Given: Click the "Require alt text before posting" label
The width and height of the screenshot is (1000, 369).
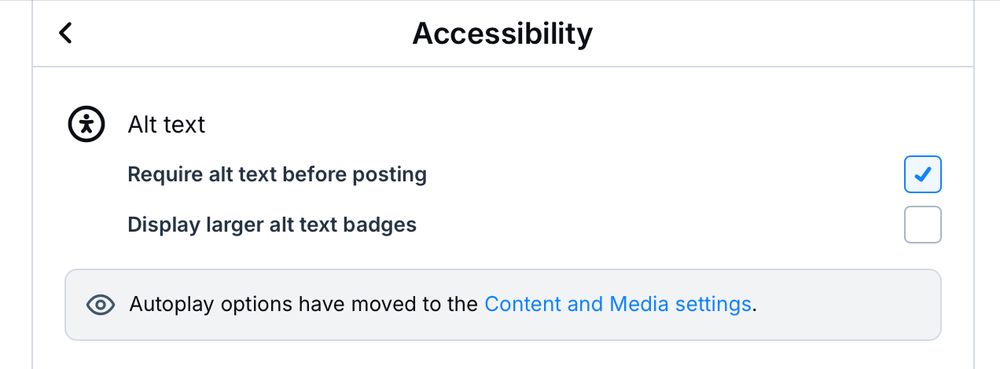Looking at the screenshot, I should pos(277,174).
